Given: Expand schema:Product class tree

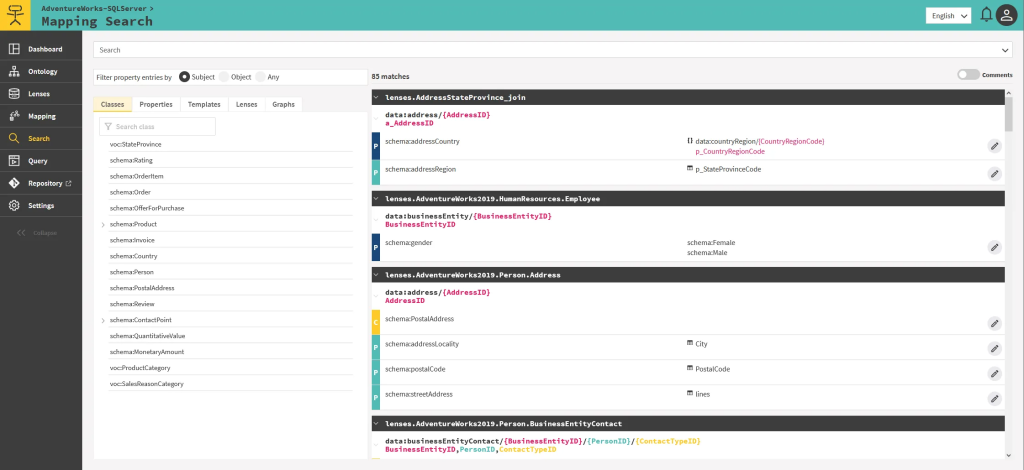Looking at the screenshot, I should pyautogui.click(x=103, y=225).
